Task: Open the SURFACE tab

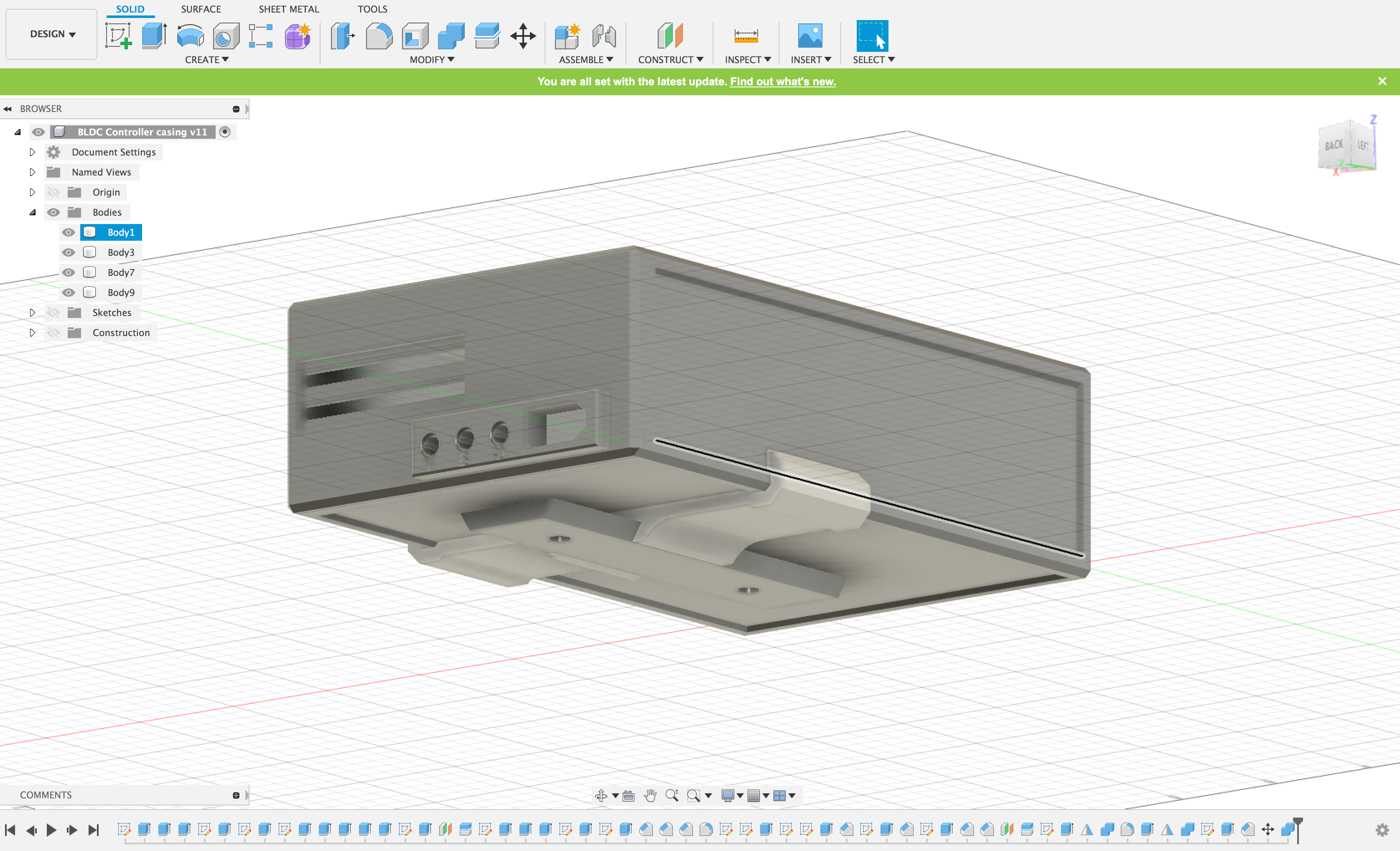Action: pyautogui.click(x=201, y=9)
